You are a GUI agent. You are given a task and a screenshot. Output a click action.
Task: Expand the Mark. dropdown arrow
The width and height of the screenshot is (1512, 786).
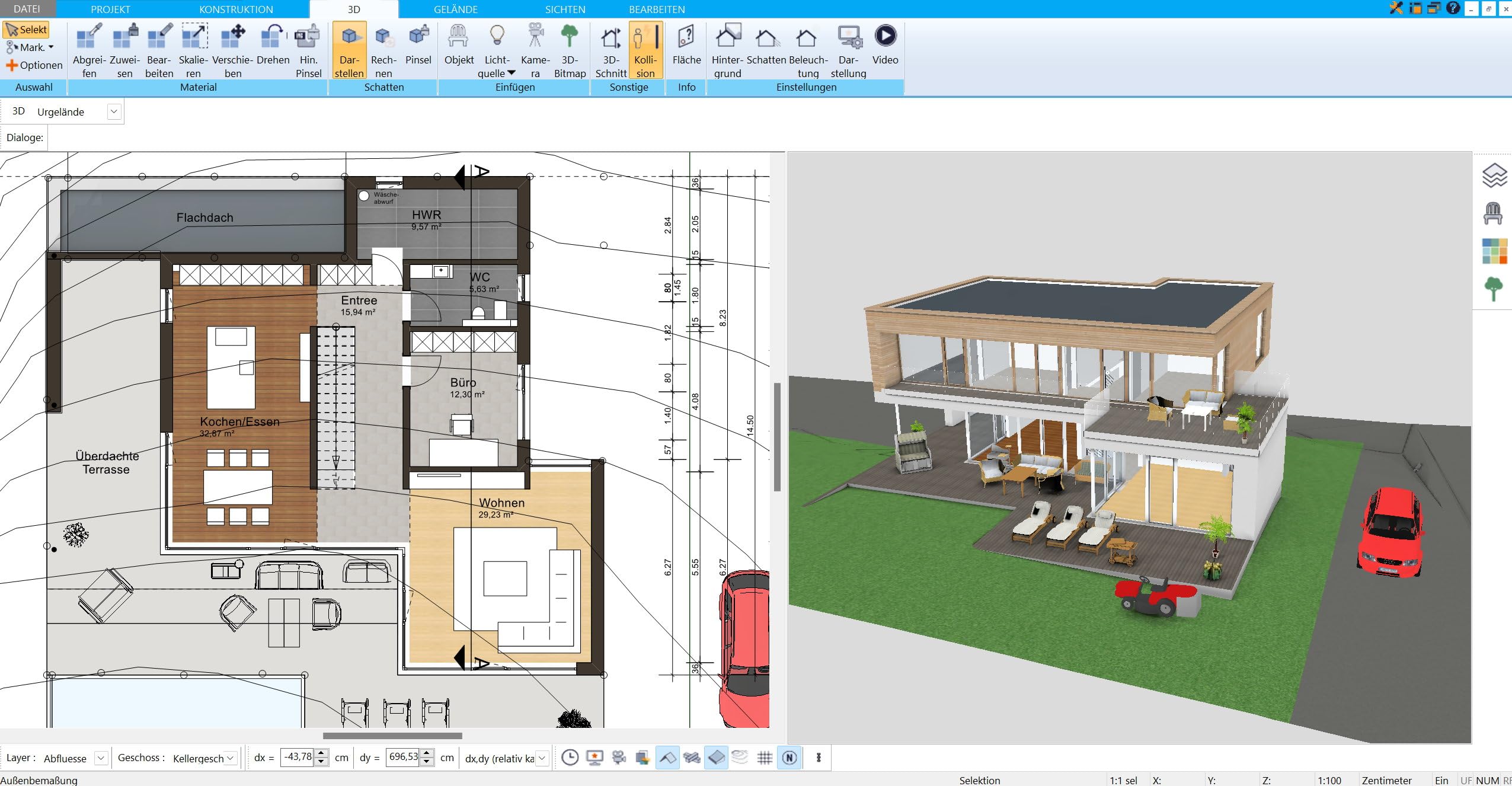51,47
